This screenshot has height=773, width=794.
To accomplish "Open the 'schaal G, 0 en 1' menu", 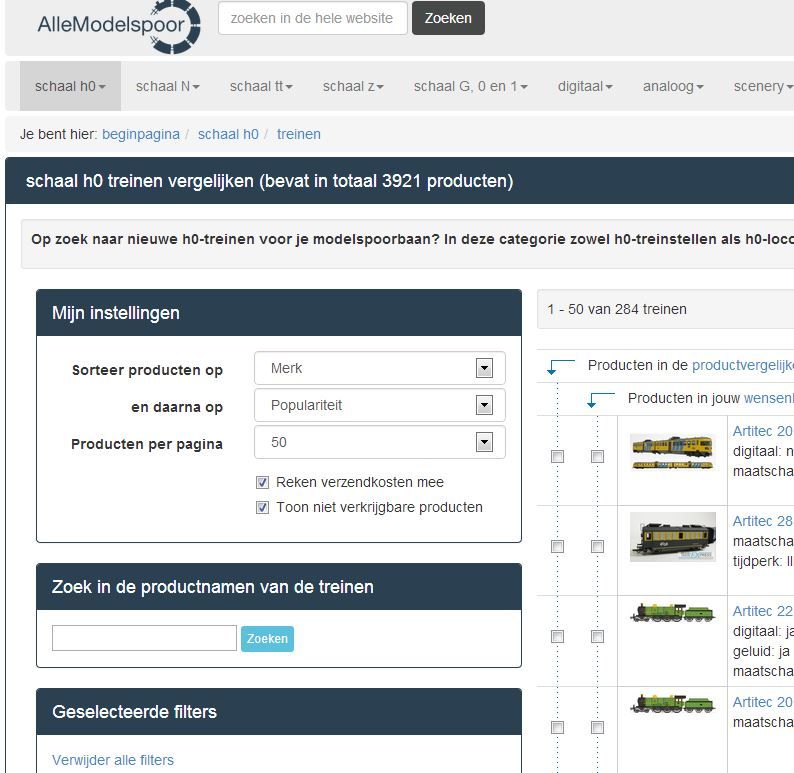I will 470,86.
